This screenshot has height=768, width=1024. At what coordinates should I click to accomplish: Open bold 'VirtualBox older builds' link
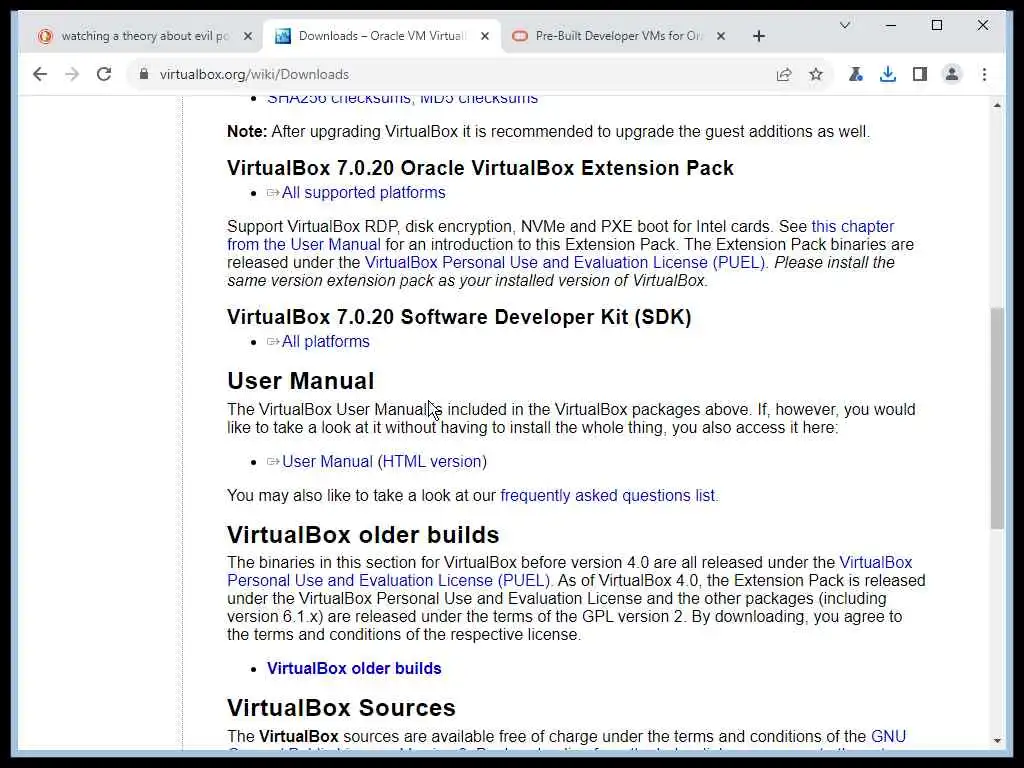pyautogui.click(x=354, y=669)
